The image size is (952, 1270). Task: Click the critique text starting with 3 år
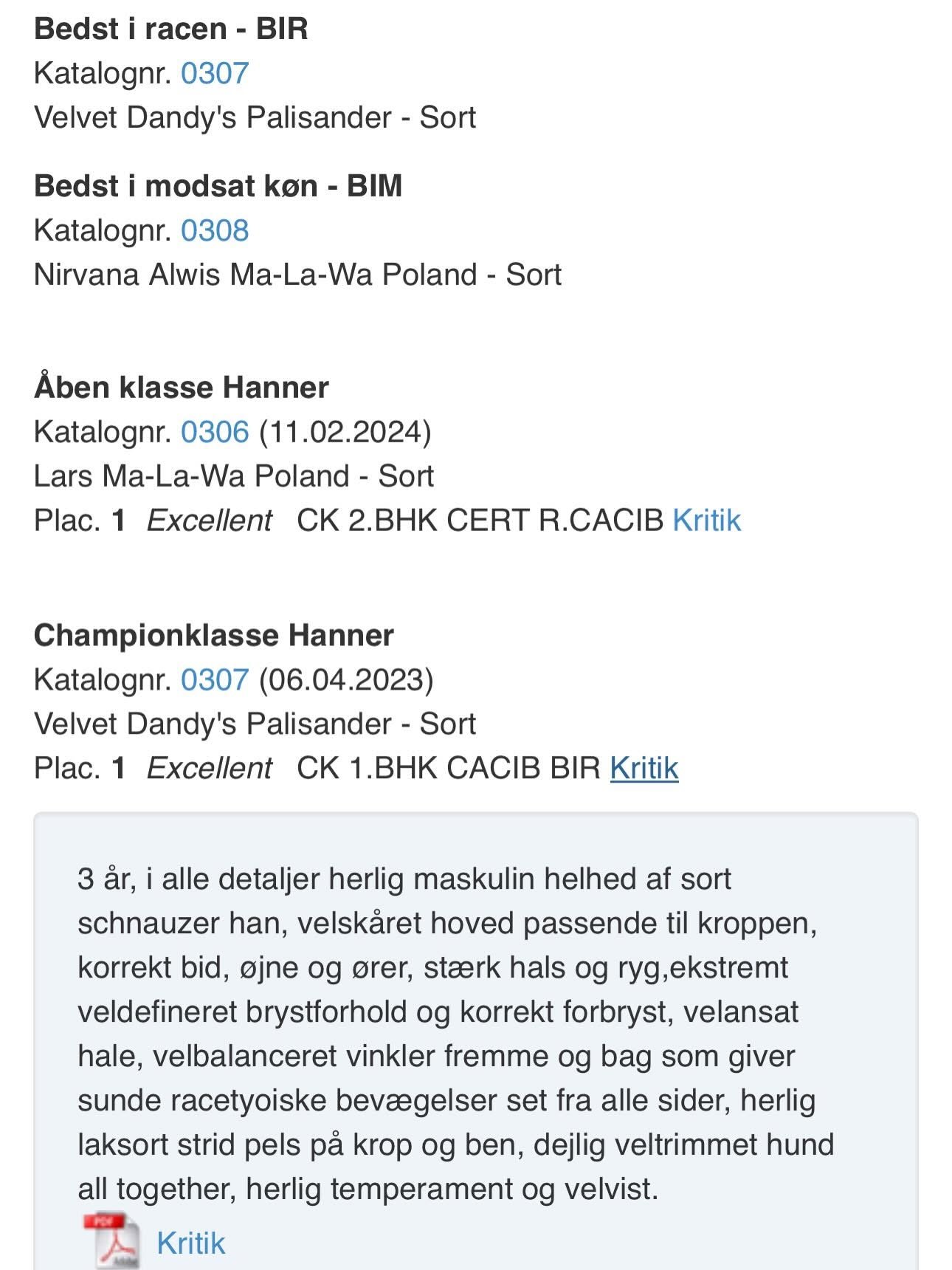[456, 1034]
